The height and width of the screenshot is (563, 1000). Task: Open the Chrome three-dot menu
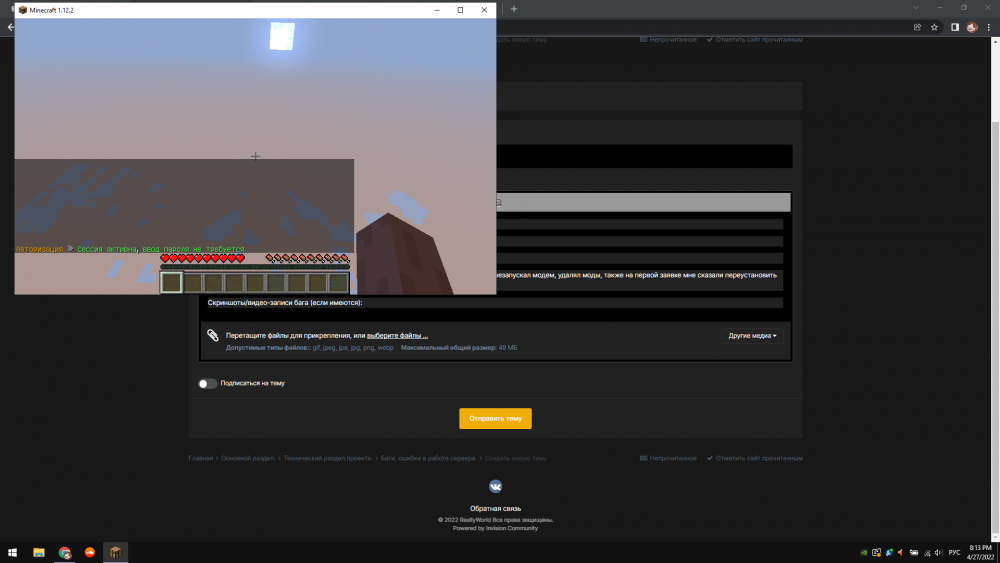(x=989, y=27)
